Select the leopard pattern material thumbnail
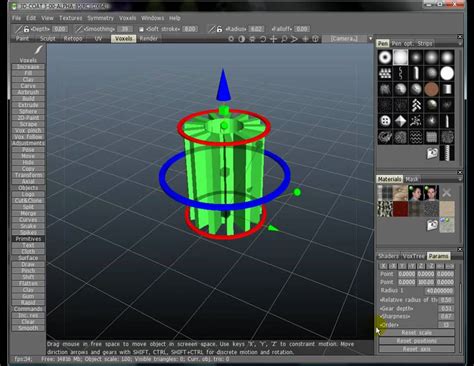Image resolution: width=474 pixels, height=366 pixels. [x=385, y=209]
